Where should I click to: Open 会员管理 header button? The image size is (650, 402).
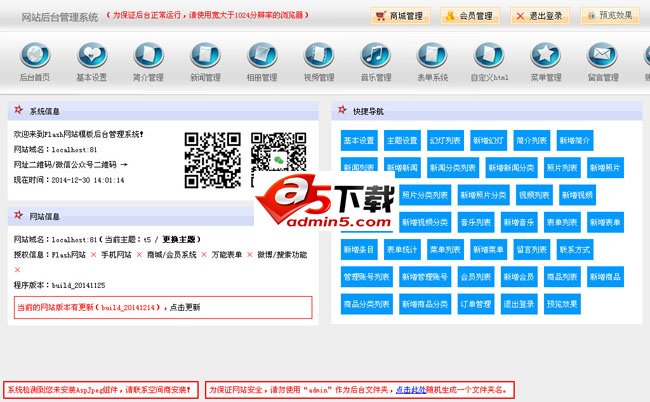click(x=470, y=16)
